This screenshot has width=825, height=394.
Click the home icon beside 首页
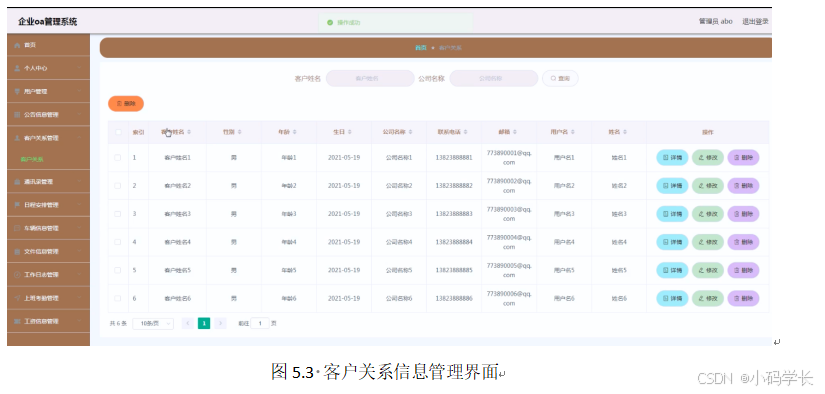pos(17,45)
